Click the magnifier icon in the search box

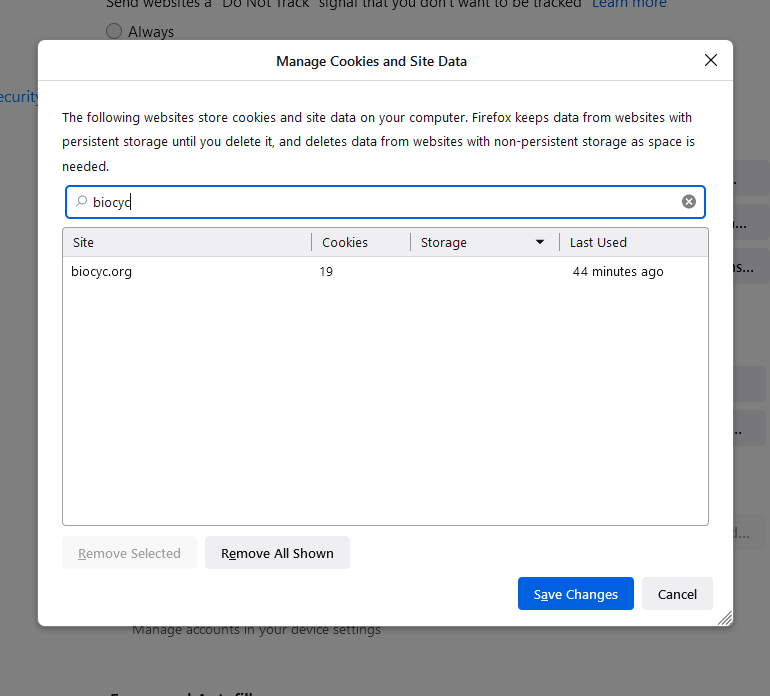[81, 202]
